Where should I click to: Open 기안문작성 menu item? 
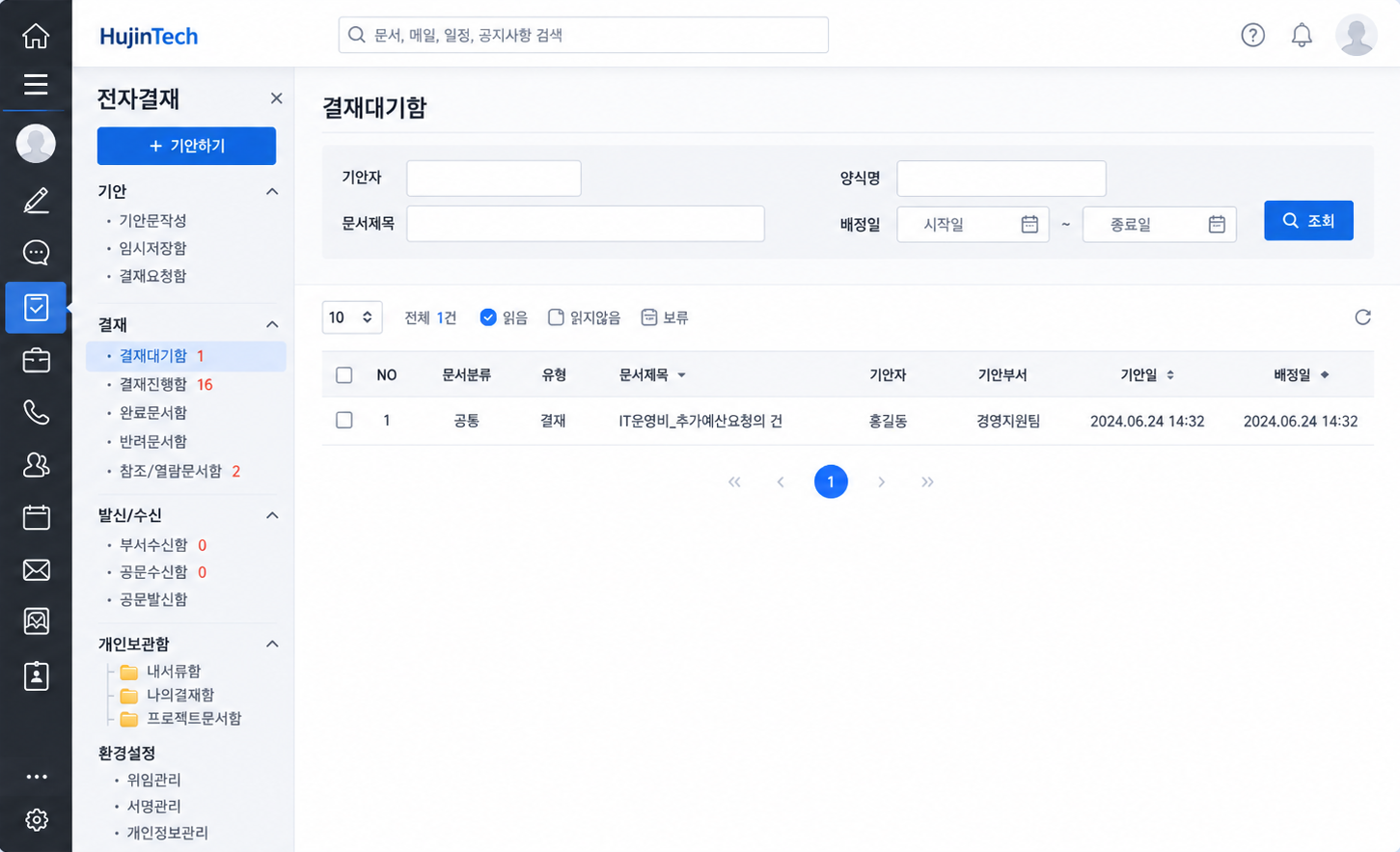pyautogui.click(x=152, y=221)
